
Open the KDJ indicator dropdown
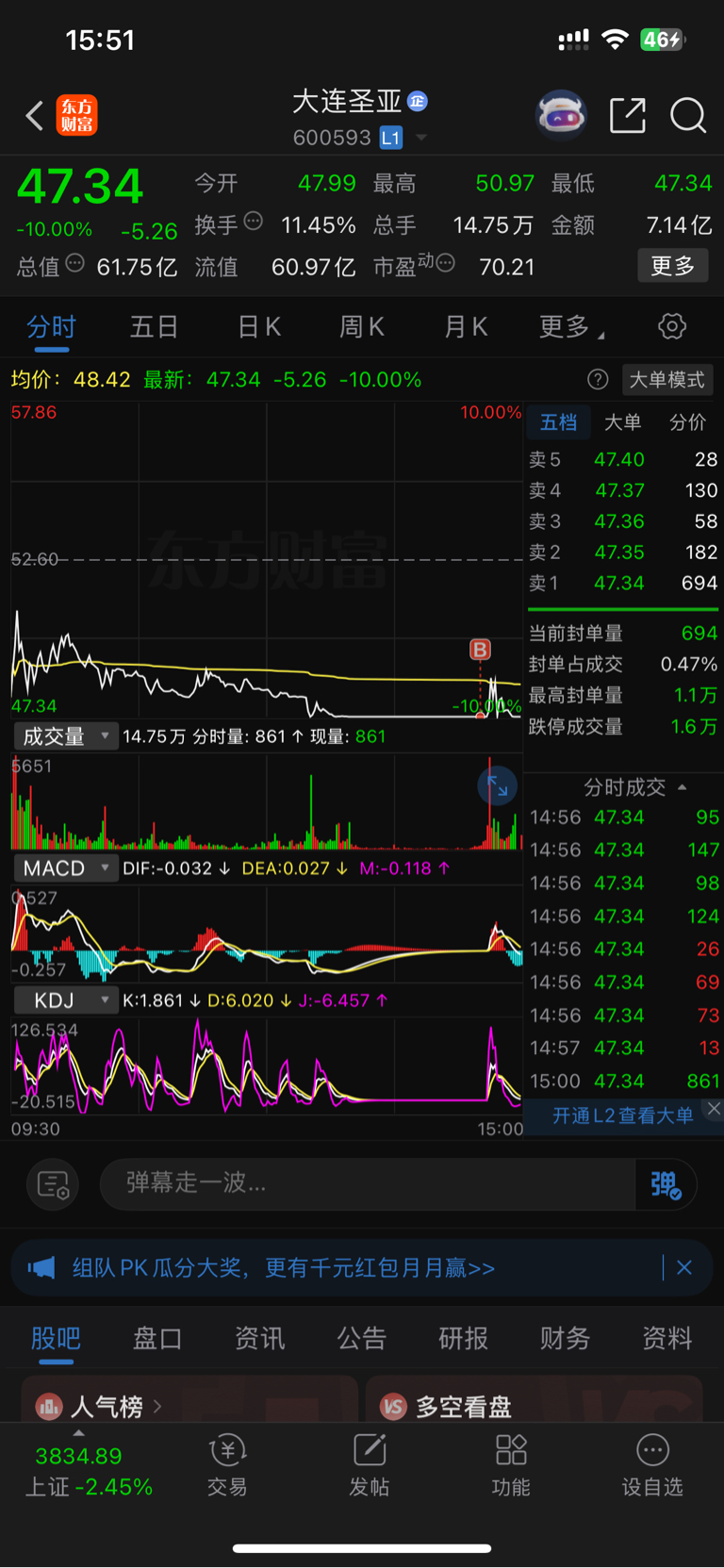pos(66,999)
